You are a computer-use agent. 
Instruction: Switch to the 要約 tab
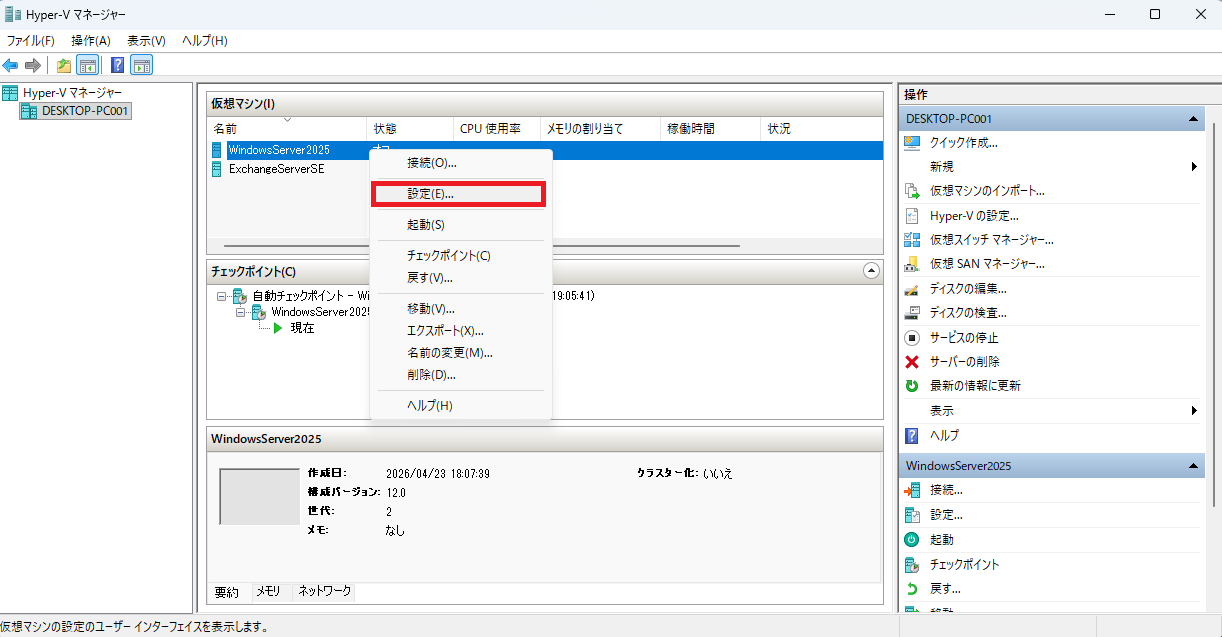(x=227, y=592)
